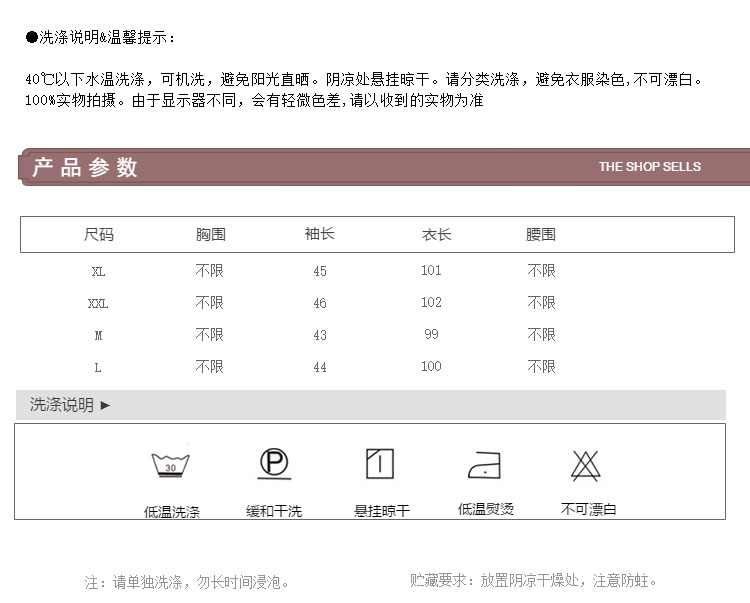Image resolution: width=750 pixels, height=603 pixels.
Task: Click the 缓和干洗 label
Action: 274,512
